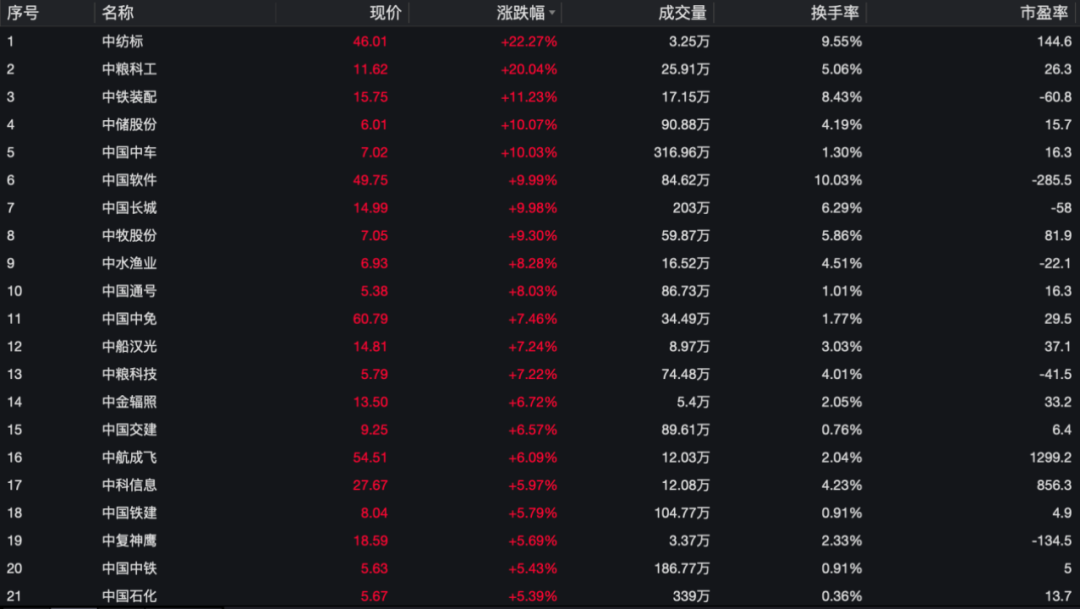Click the 名称 column header
Image resolution: width=1080 pixels, height=609 pixels.
click(118, 13)
